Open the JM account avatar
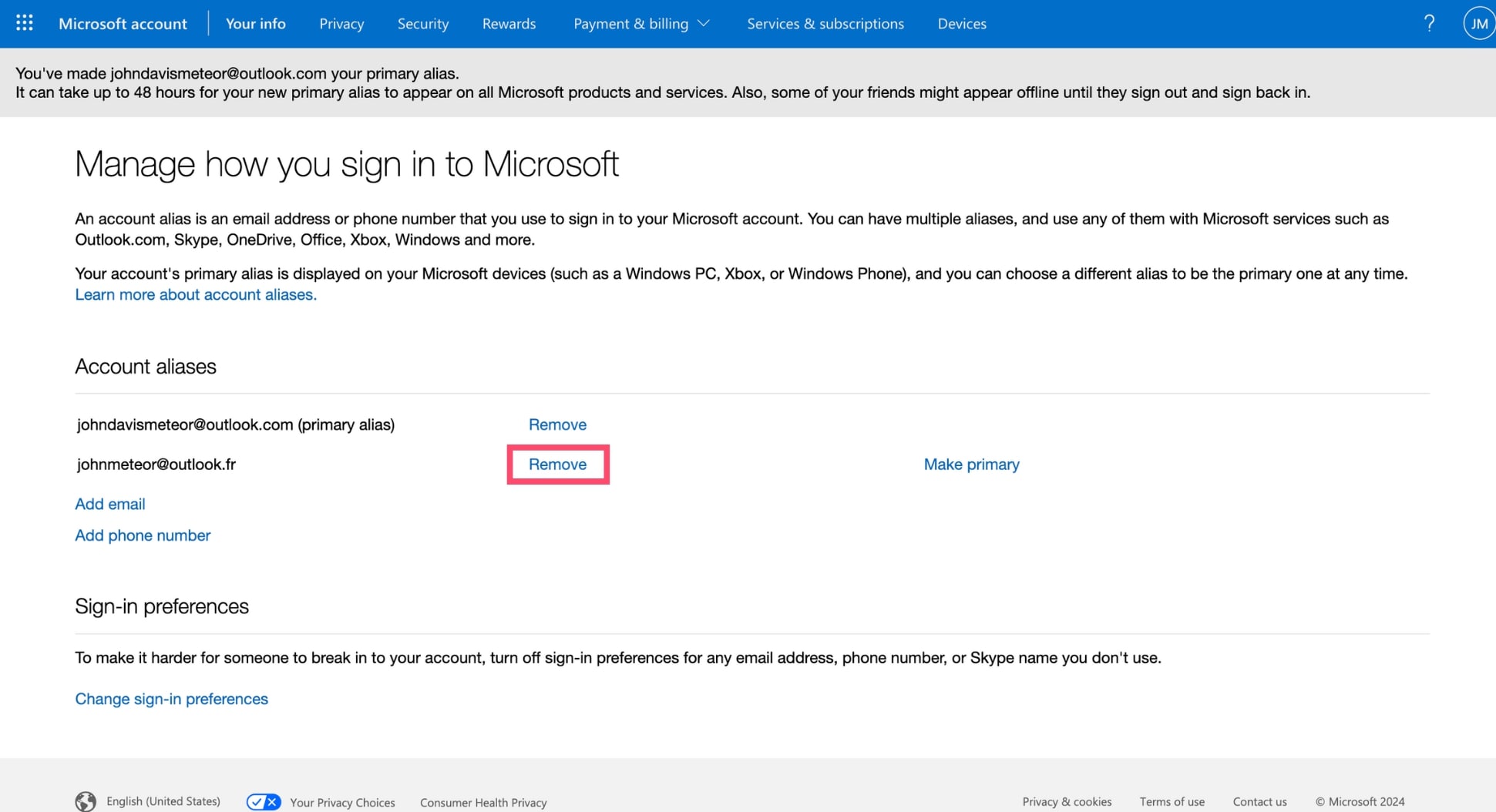This screenshot has width=1496, height=812. pyautogui.click(x=1478, y=23)
